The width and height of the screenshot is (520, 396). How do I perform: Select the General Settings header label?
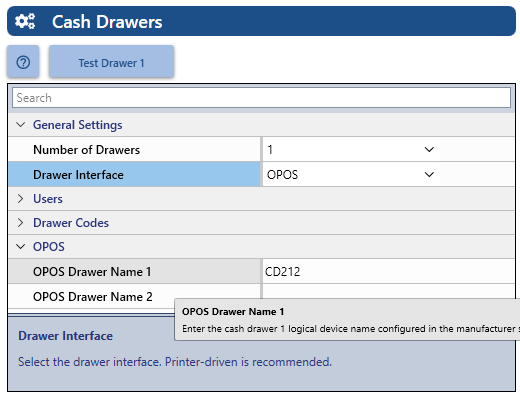pyautogui.click(x=77, y=125)
